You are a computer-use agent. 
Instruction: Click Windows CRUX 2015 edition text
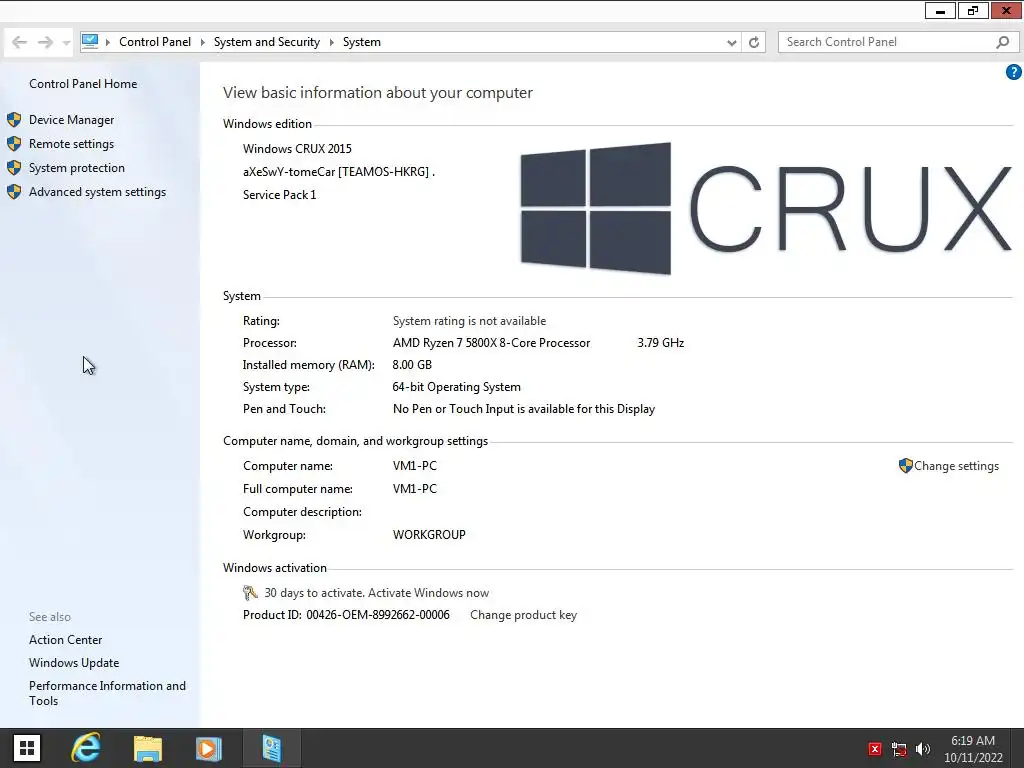[297, 149]
